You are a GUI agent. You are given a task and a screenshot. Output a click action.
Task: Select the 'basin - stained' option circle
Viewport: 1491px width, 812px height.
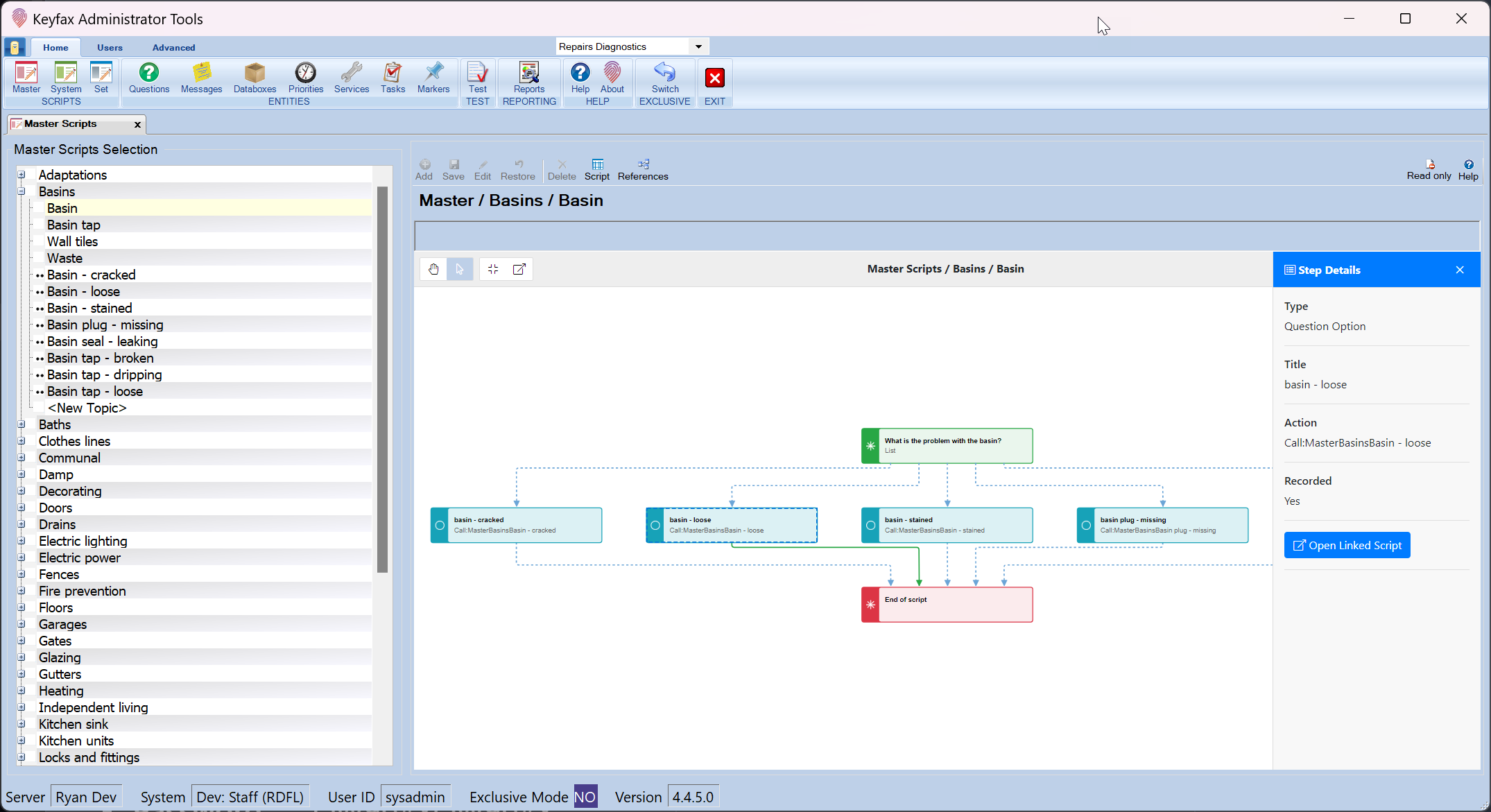(870, 526)
